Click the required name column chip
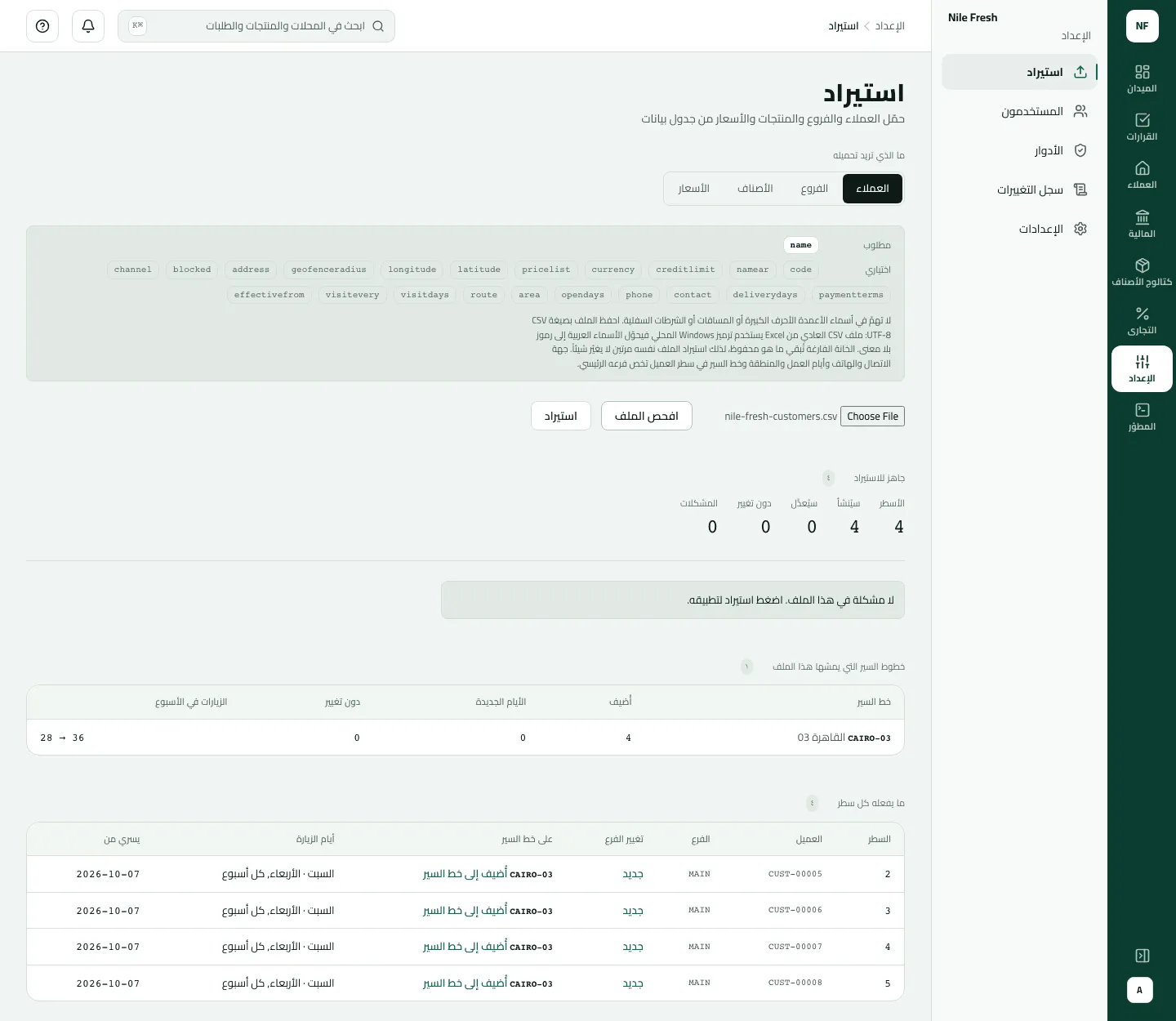This screenshot has height=1021, width=1176. tap(801, 245)
